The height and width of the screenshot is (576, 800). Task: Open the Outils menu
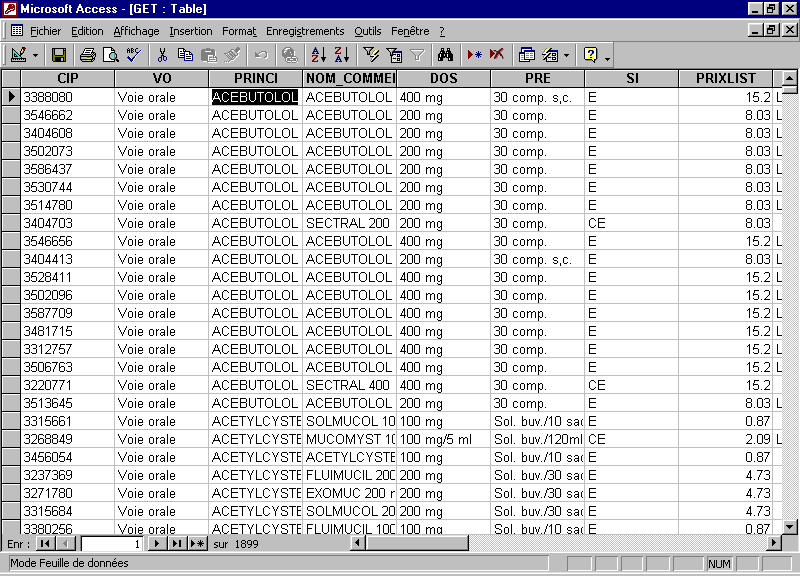tap(368, 31)
